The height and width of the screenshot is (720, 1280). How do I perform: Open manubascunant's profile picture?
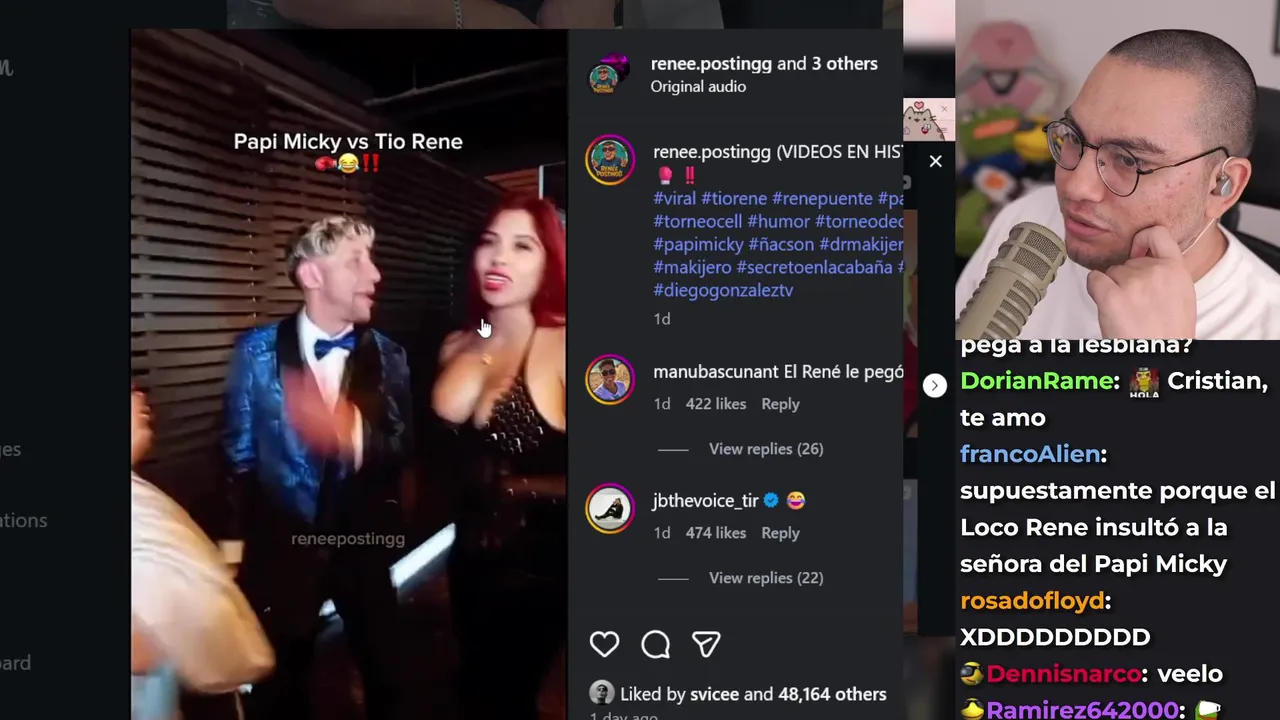click(x=609, y=380)
